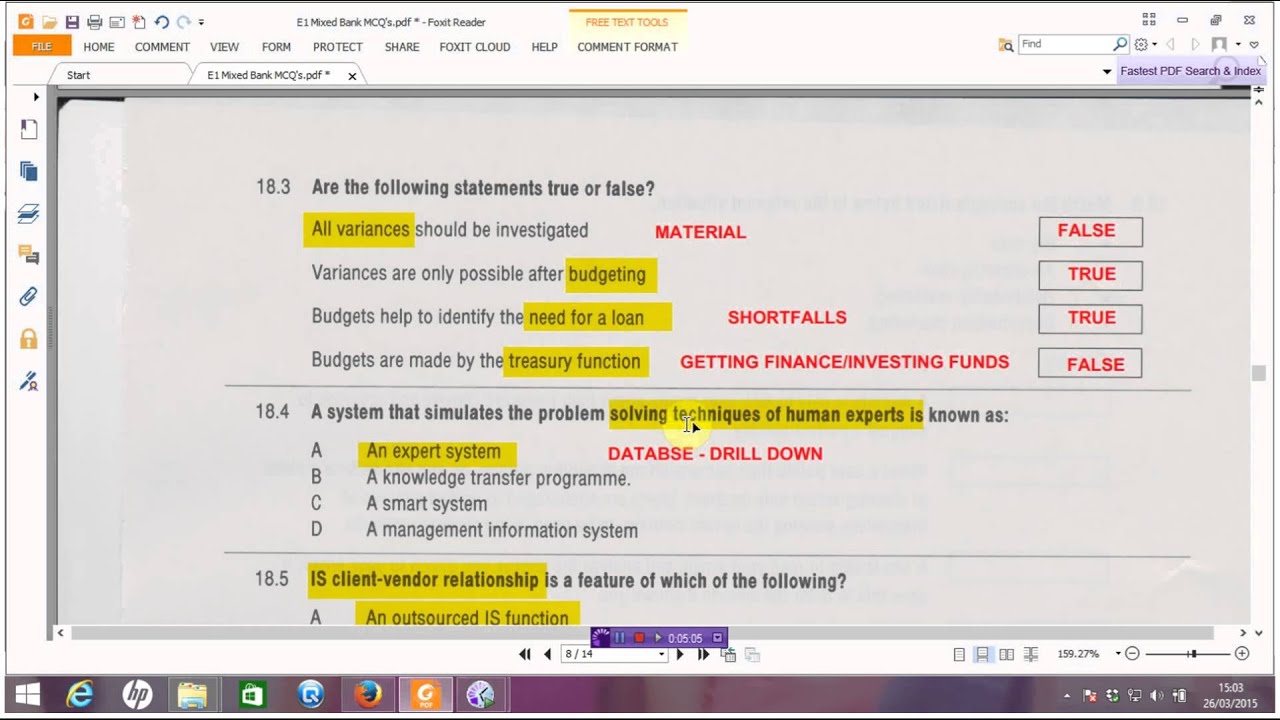Open the Digital Signatures panel icon
Screen dimensions: 1280x720
pyautogui.click(x=29, y=380)
